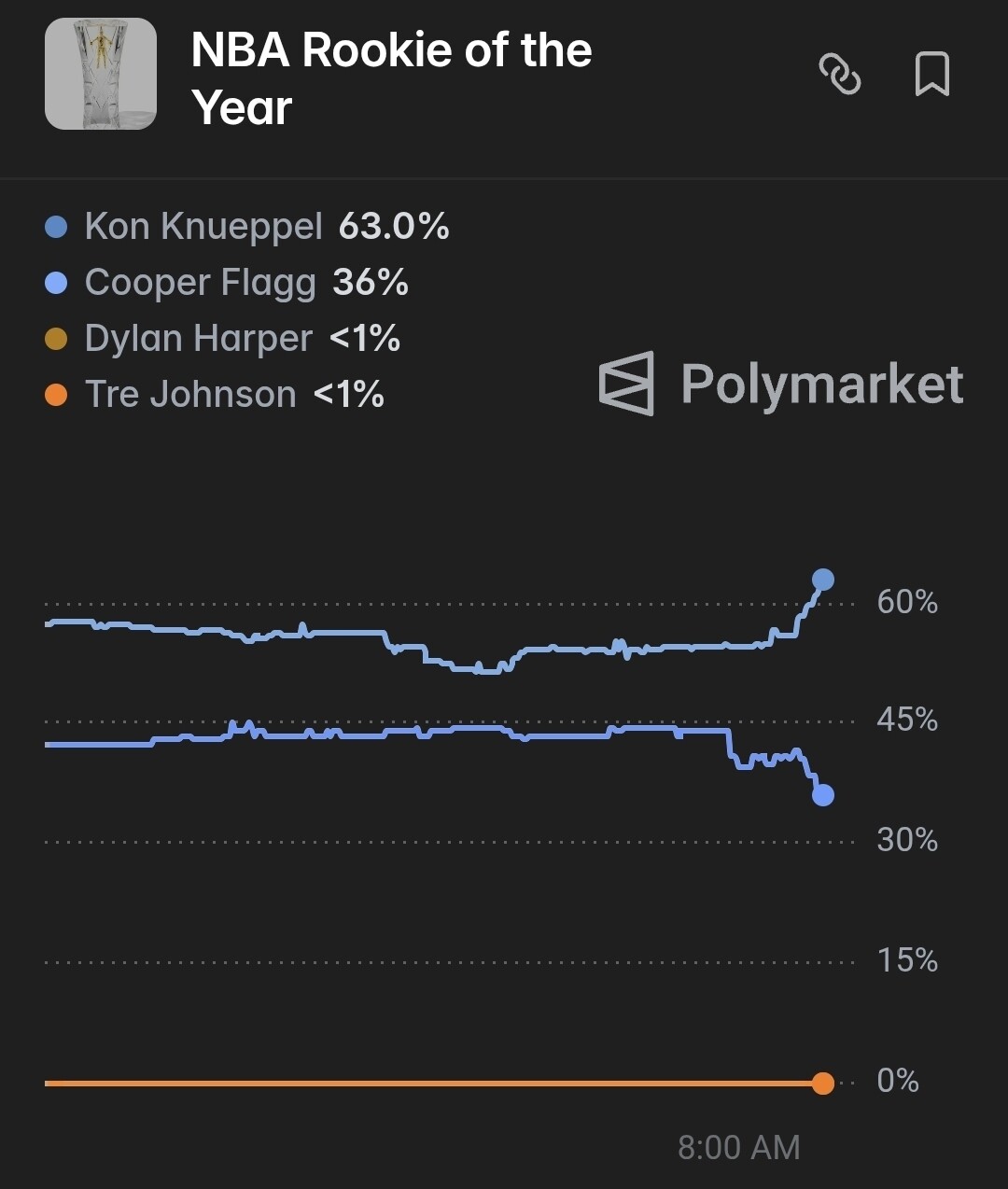Click the orange endpoint marker at 0%
1008x1189 pixels.
click(x=823, y=1083)
